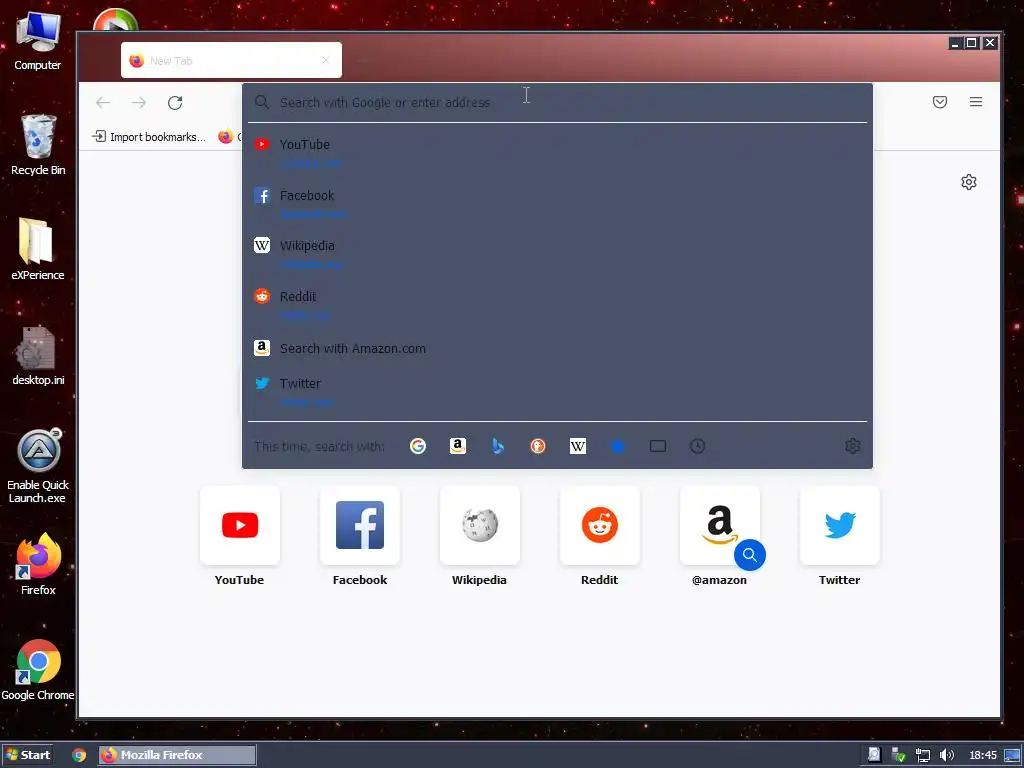Click the 18:45 taskbar clock
1024x768 pixels.
(x=983, y=756)
